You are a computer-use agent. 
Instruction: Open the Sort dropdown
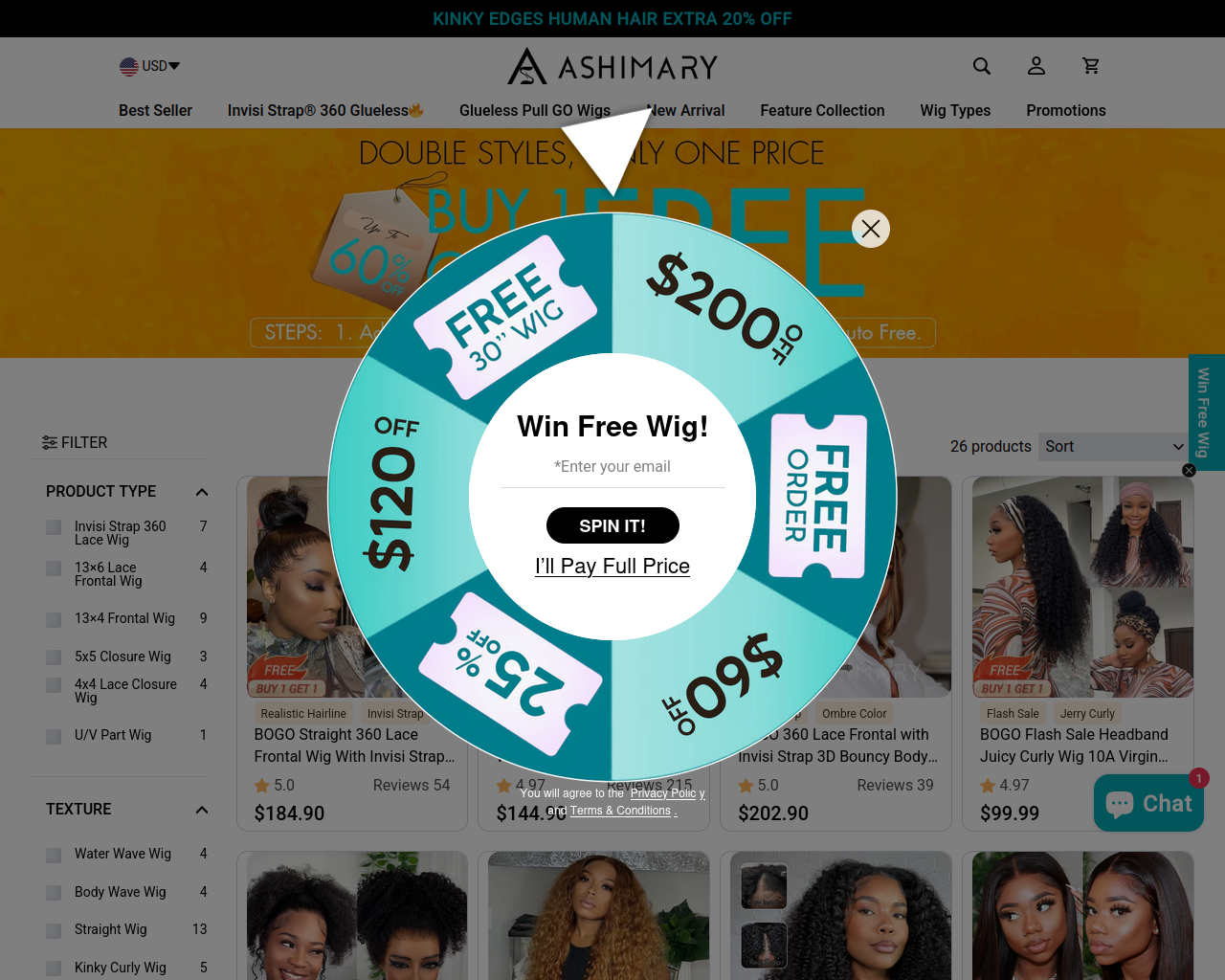pos(1114,447)
